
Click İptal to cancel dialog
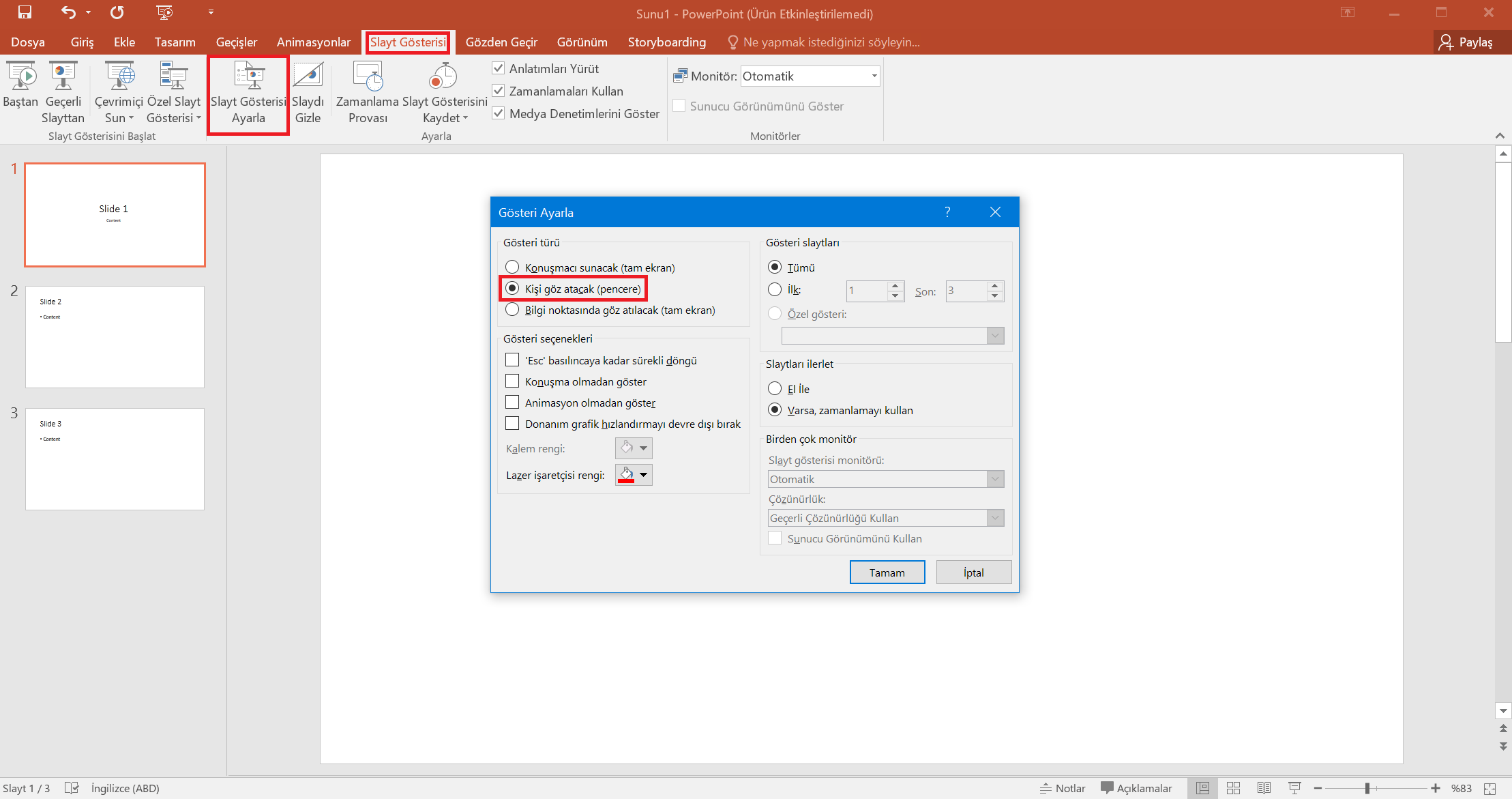(x=974, y=572)
